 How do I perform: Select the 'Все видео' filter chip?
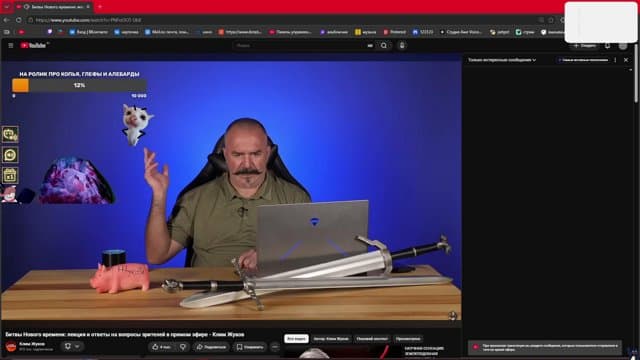click(296, 339)
